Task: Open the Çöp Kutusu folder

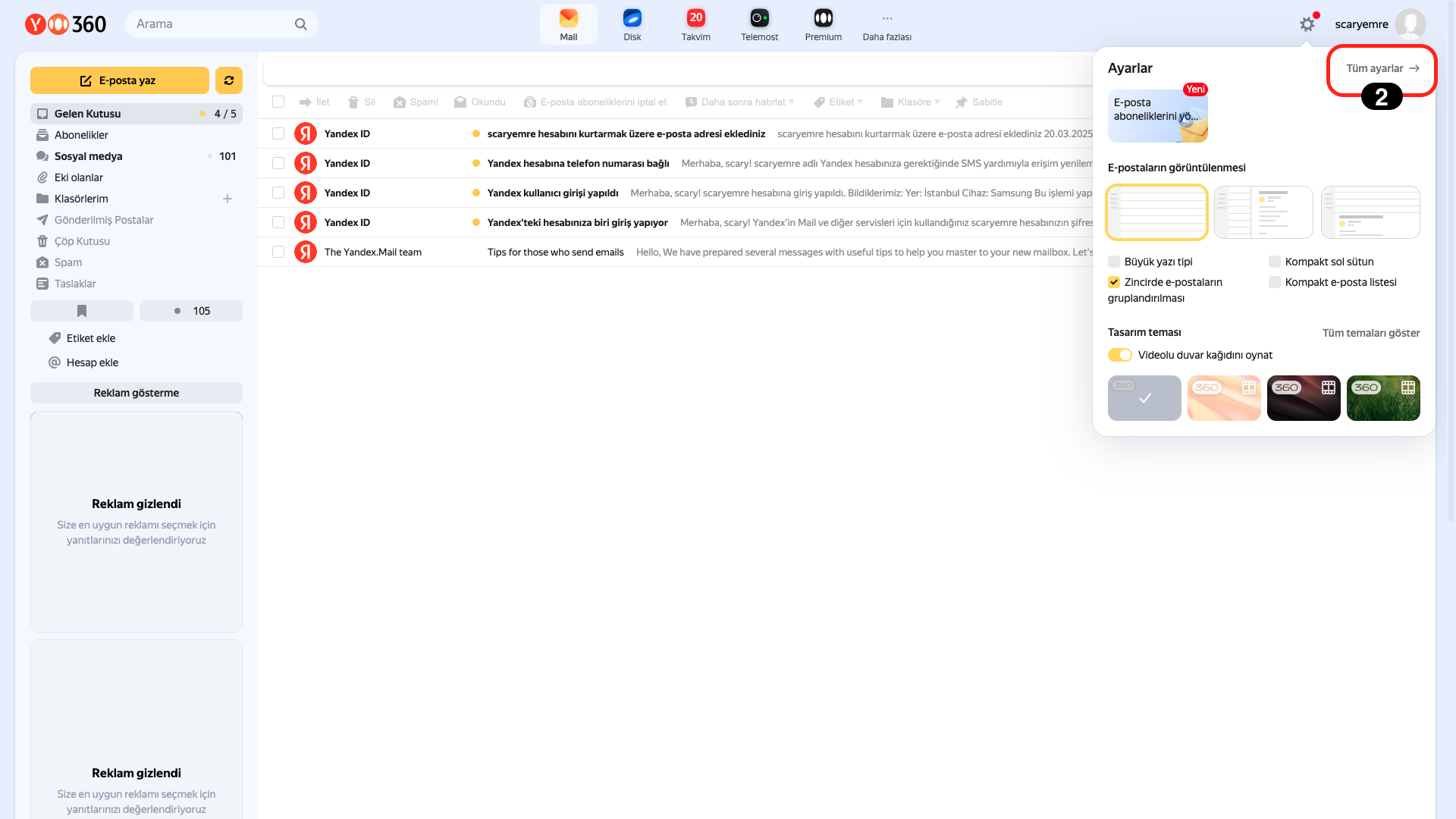Action: pyautogui.click(x=136, y=241)
